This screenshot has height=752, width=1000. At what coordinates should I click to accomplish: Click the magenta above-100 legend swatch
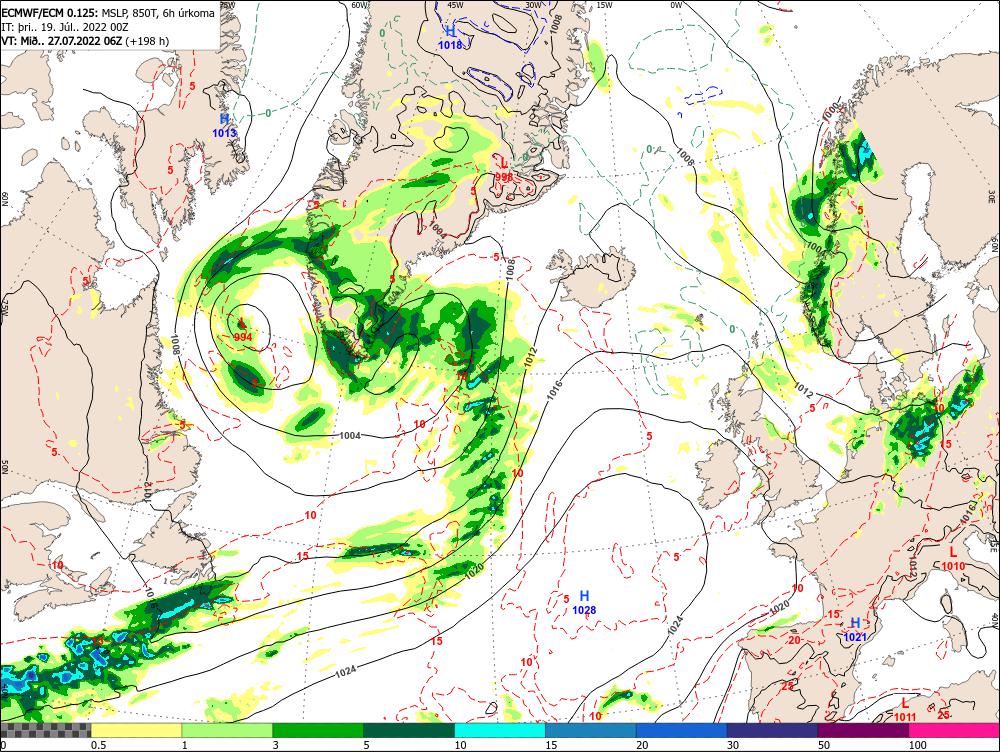[954, 730]
